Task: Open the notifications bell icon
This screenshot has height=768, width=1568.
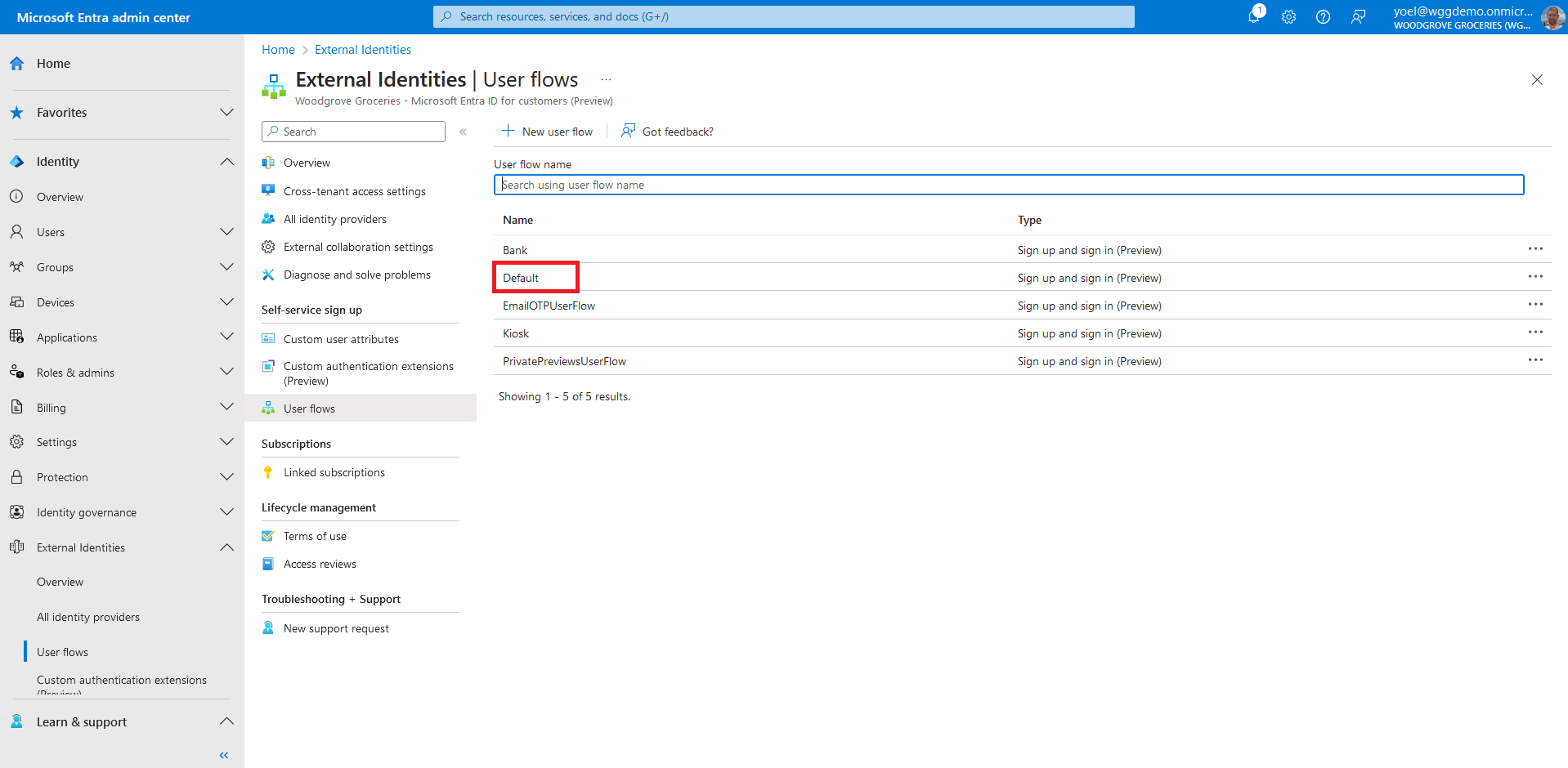Action: [x=1254, y=16]
